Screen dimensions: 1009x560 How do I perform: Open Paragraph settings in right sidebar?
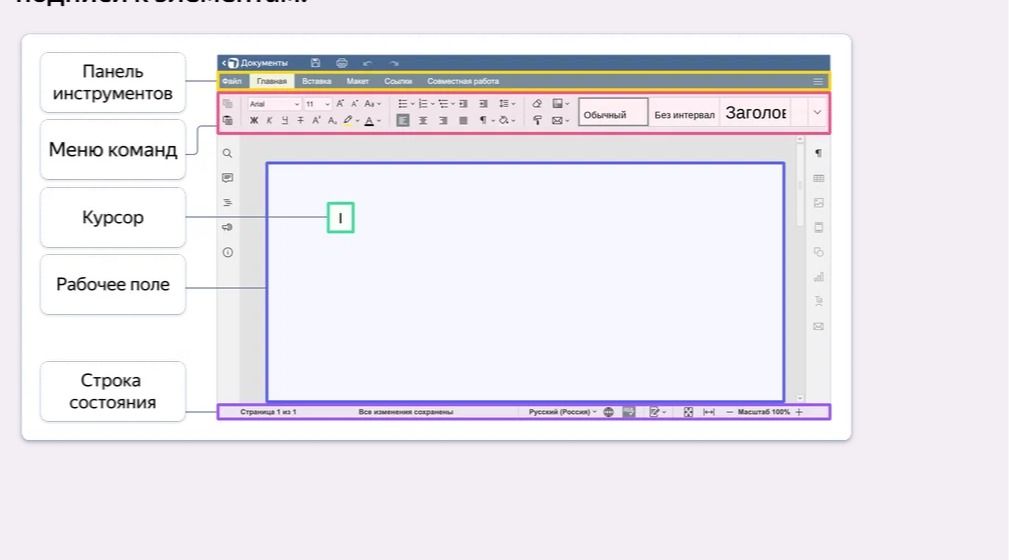(819, 153)
